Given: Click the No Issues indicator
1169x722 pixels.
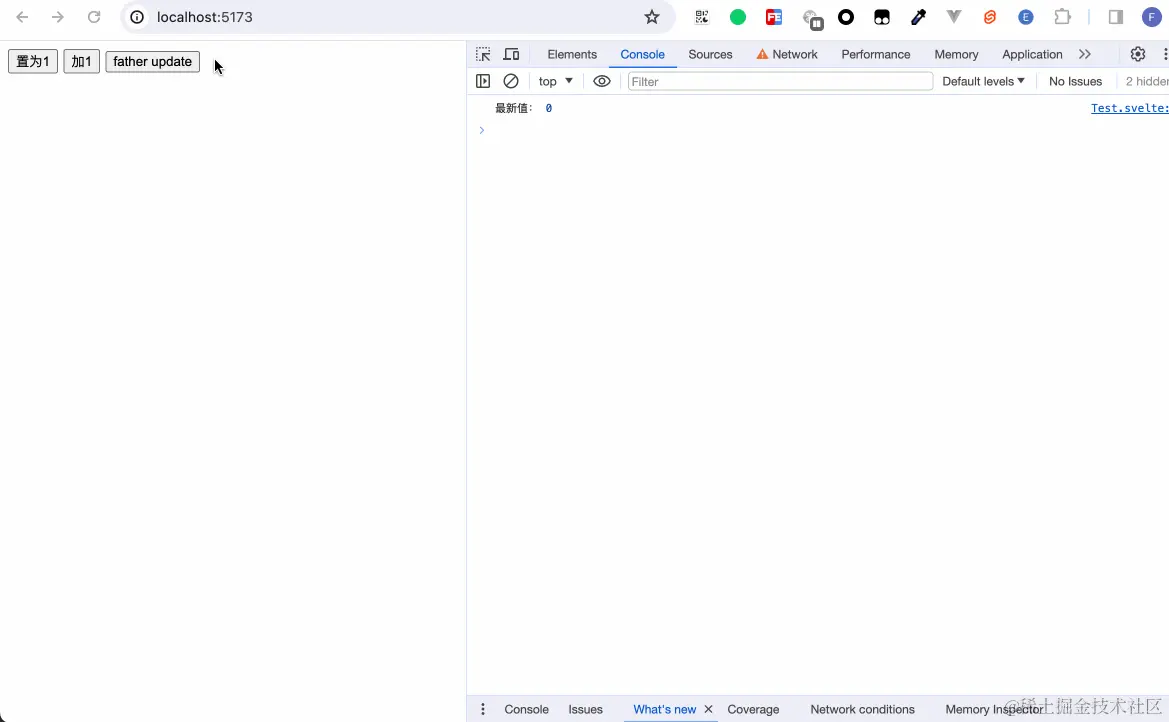Looking at the screenshot, I should 1075,81.
